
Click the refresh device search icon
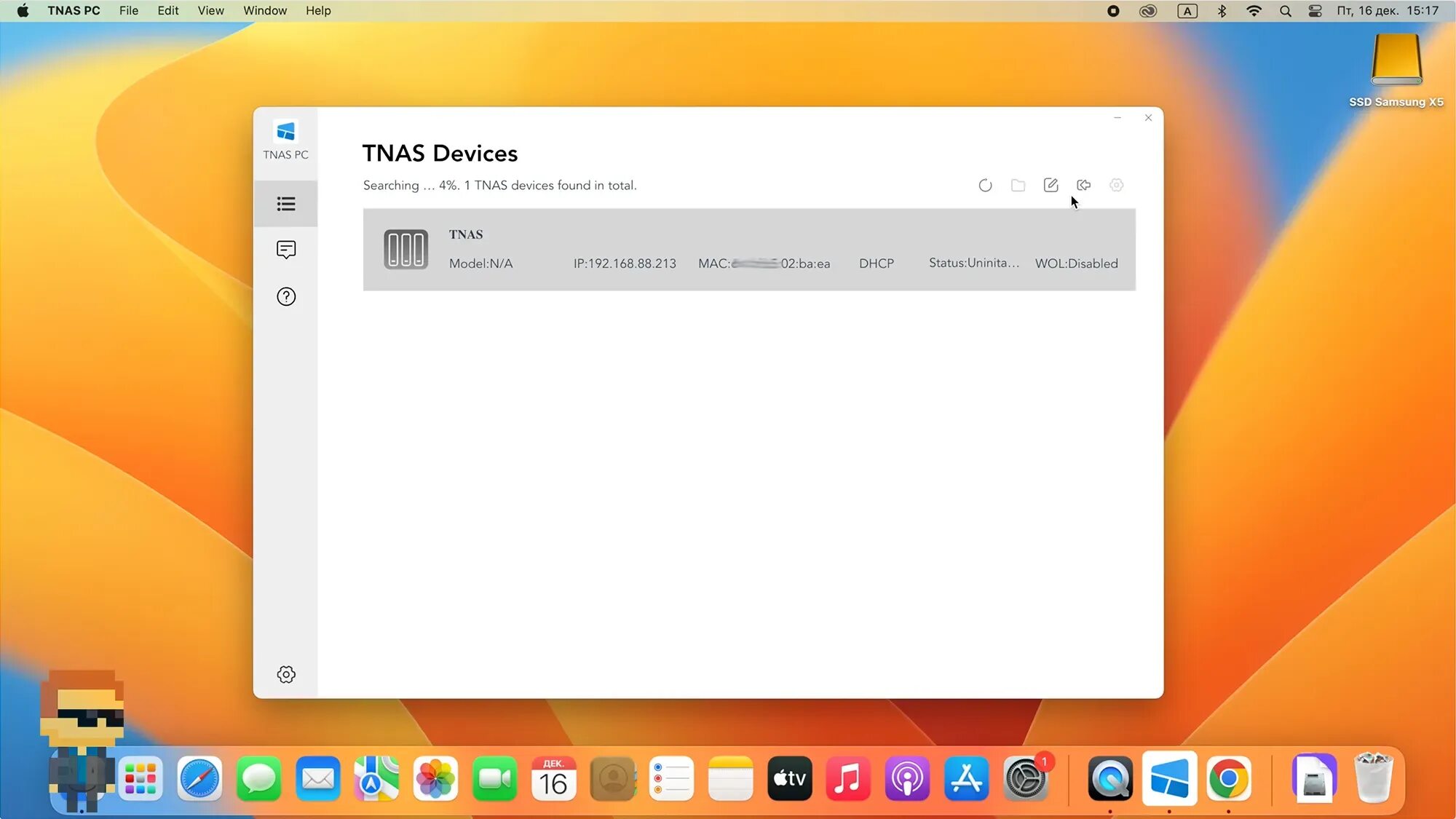(x=985, y=186)
